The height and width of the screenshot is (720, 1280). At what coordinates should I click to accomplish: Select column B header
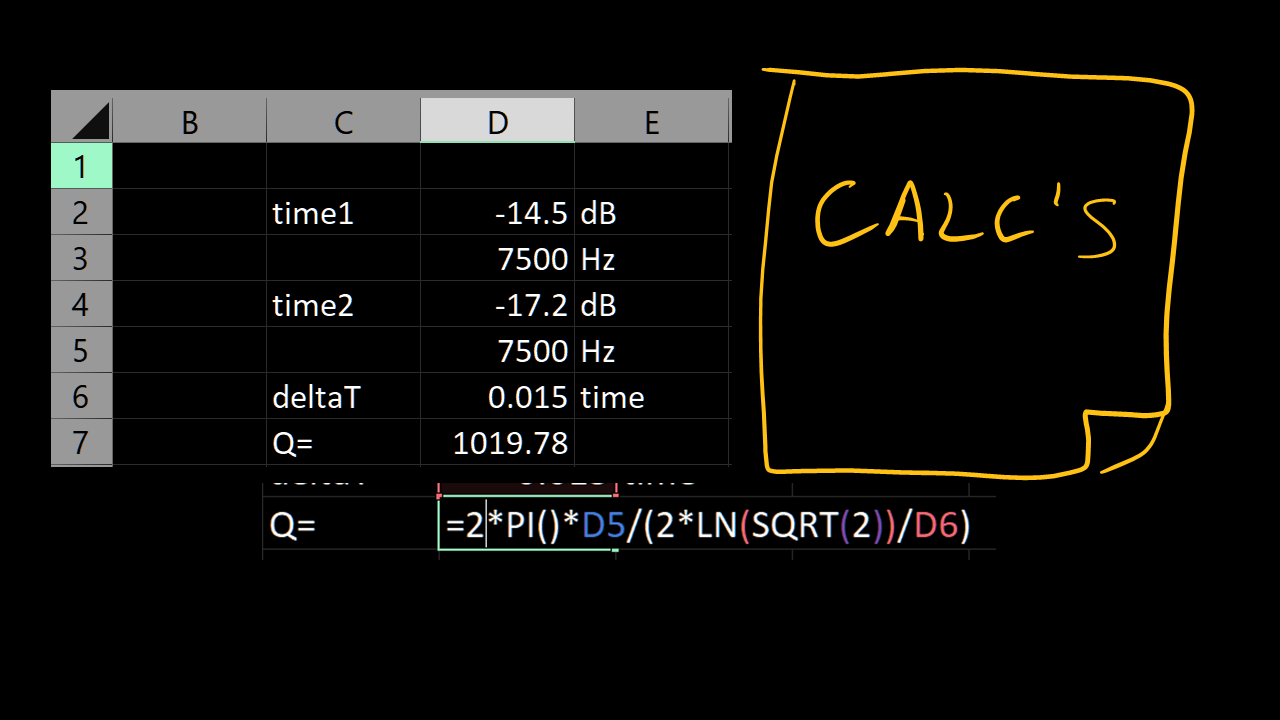190,121
